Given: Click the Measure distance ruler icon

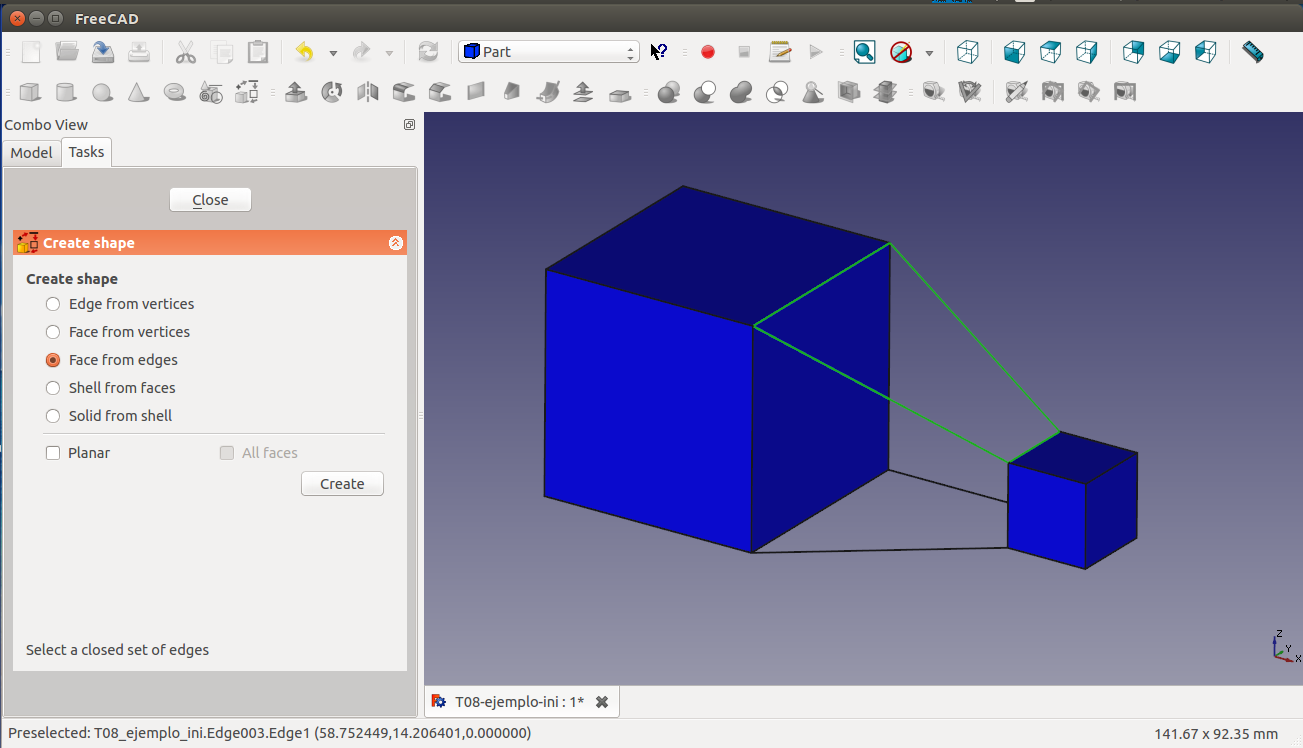Looking at the screenshot, I should [1252, 52].
